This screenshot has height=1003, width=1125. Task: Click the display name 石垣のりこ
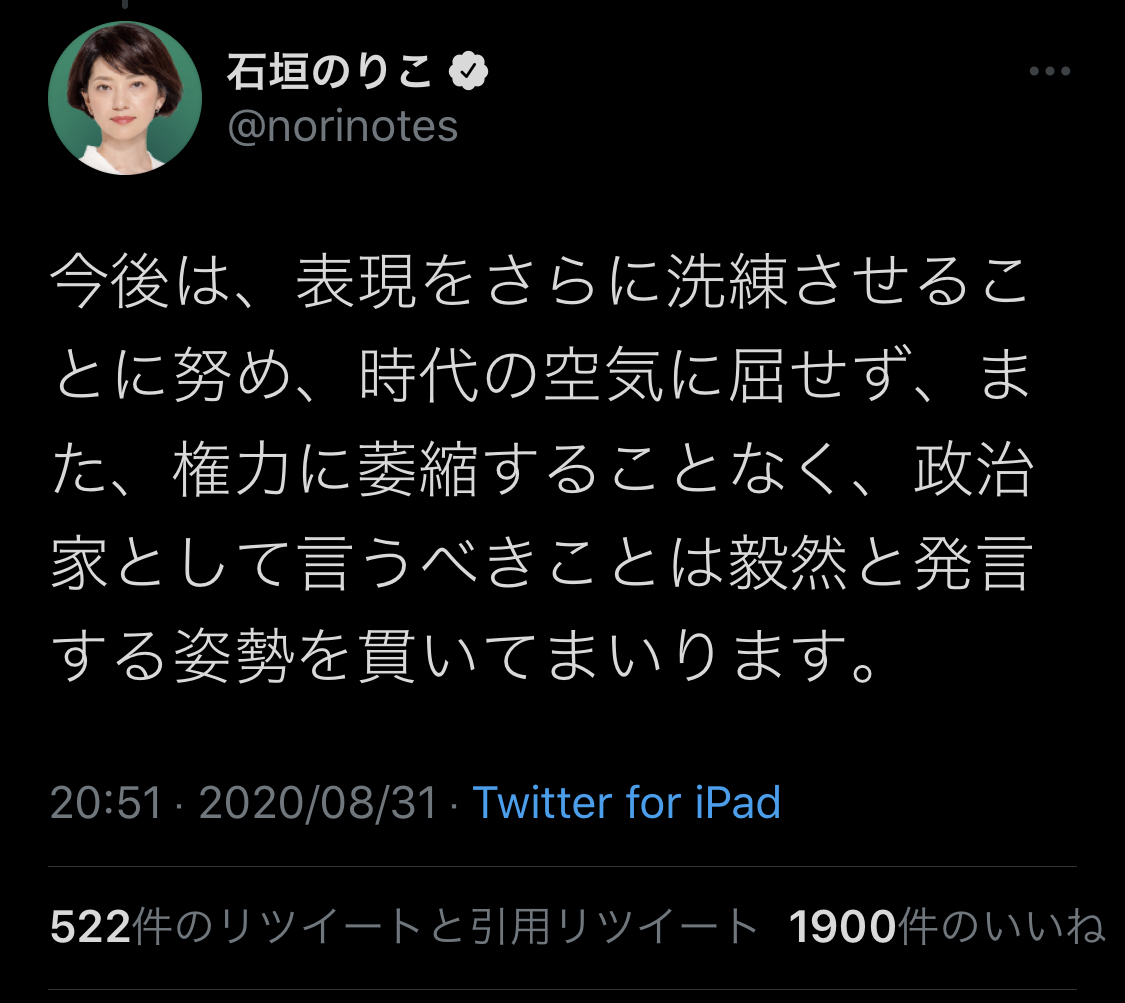pyautogui.click(x=332, y=72)
